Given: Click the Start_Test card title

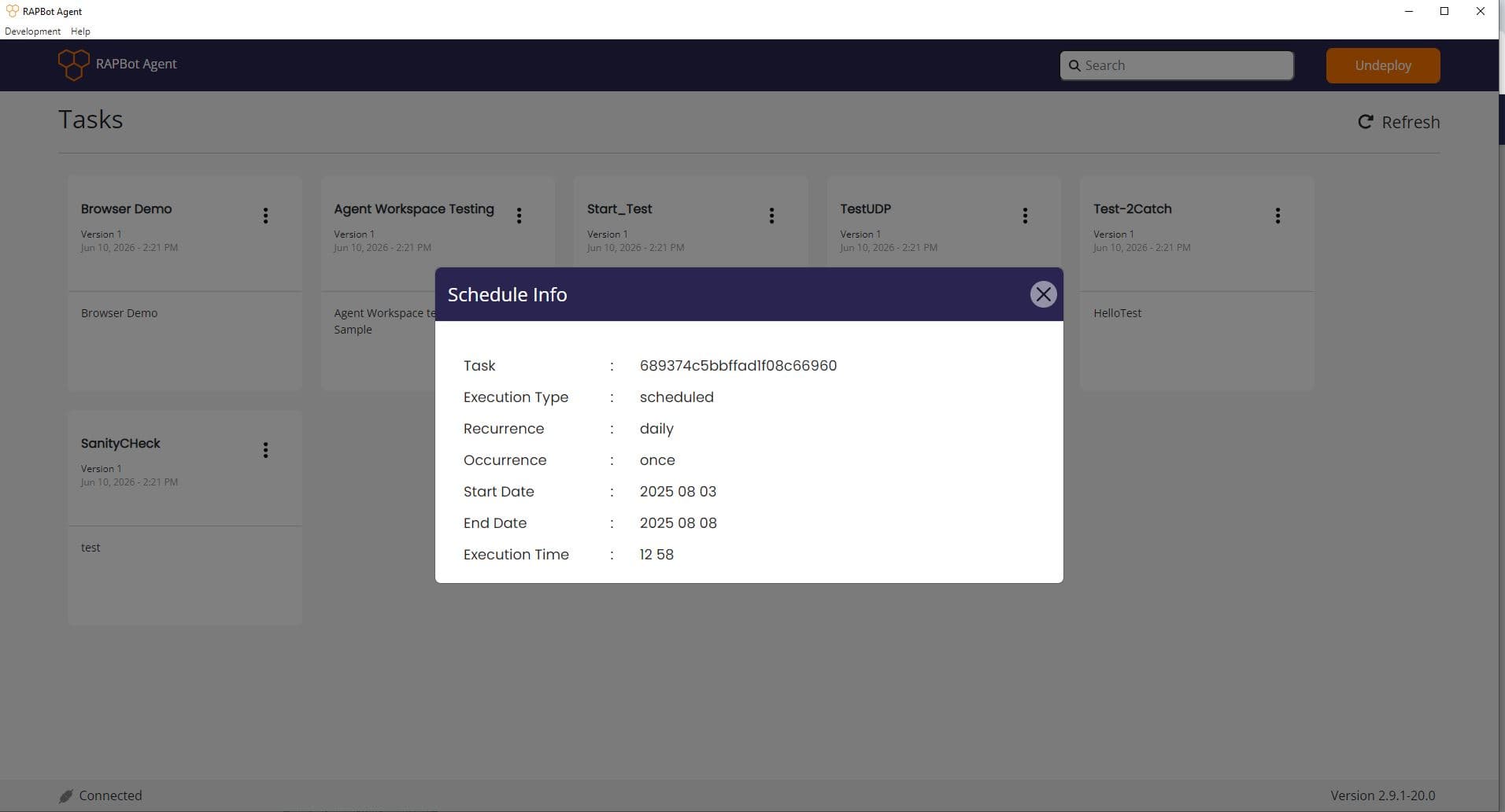Looking at the screenshot, I should click(619, 209).
